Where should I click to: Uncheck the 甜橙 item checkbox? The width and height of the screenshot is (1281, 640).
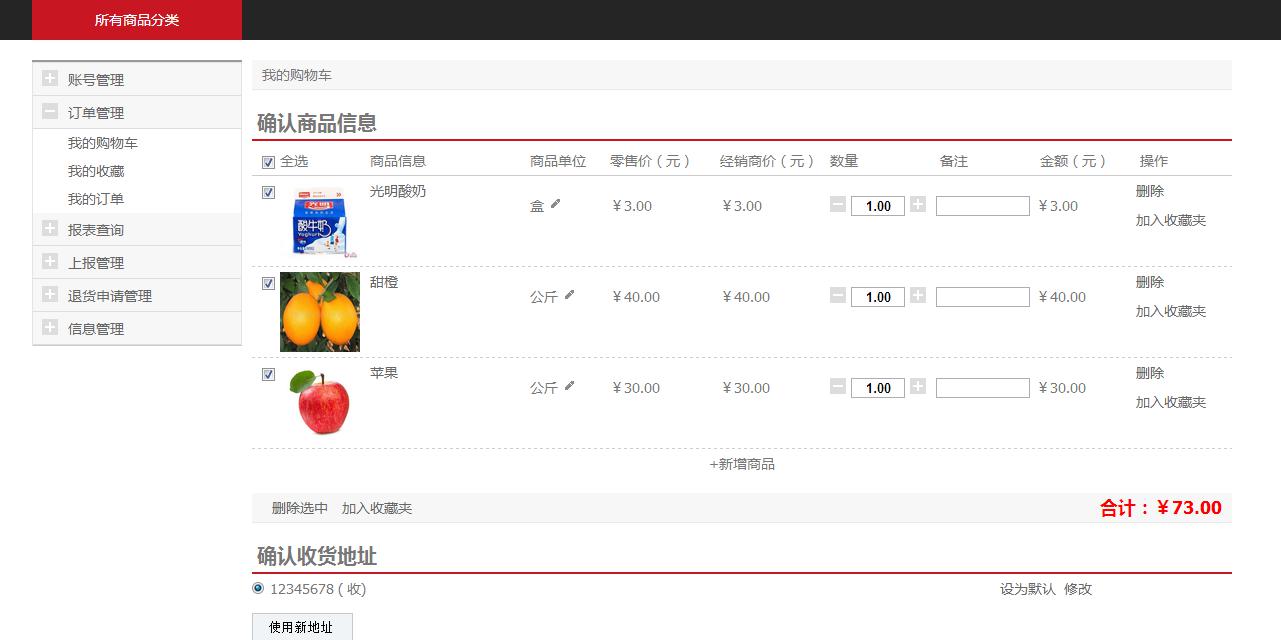click(x=268, y=284)
